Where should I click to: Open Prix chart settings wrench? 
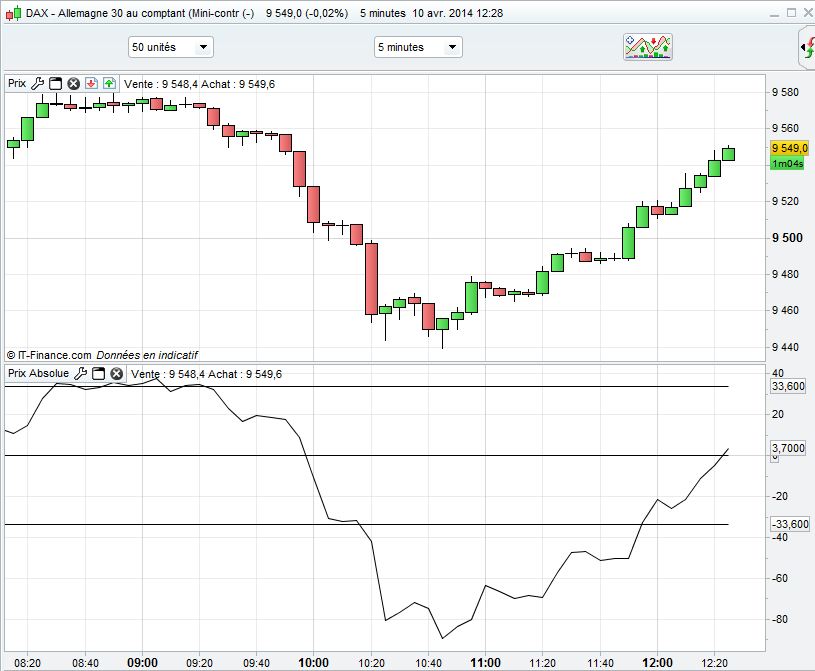point(37,83)
